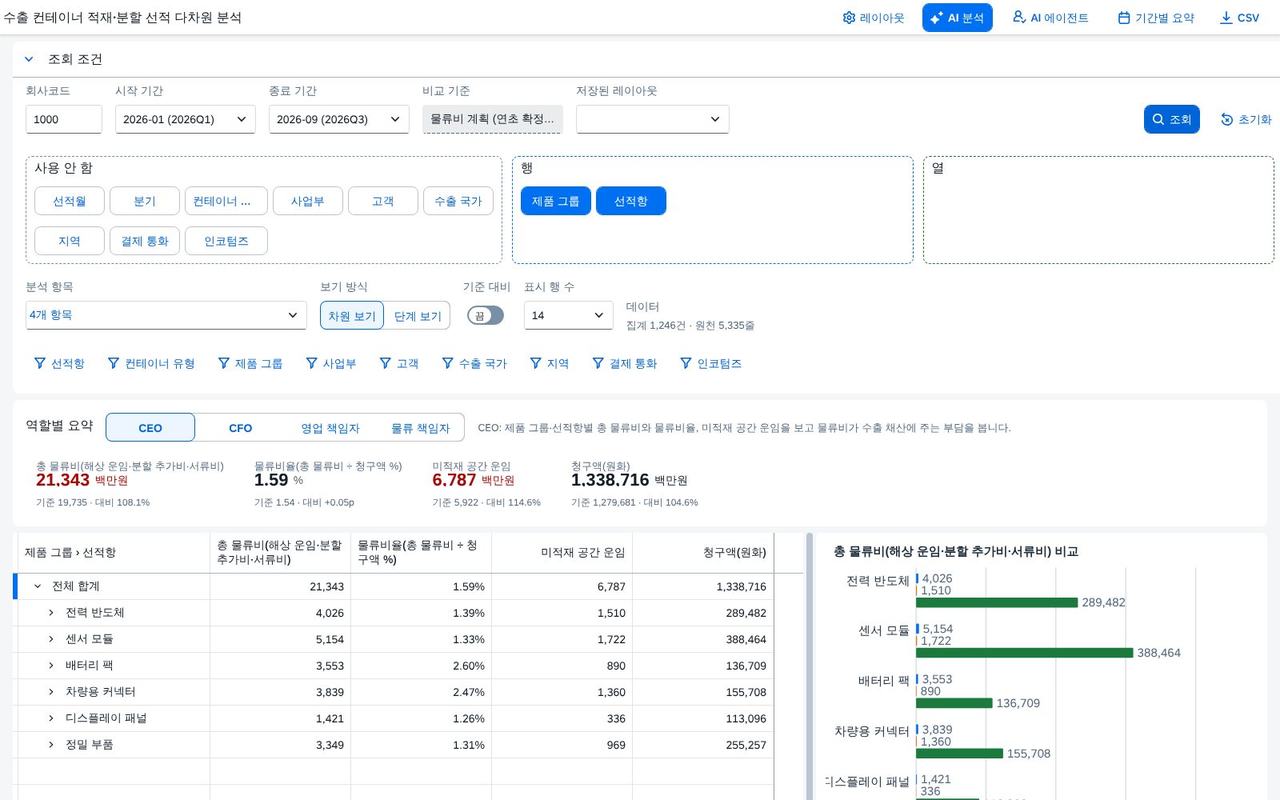This screenshot has width=1280, height=800.
Task: Open the 지역 filter funnel
Action: (536, 363)
